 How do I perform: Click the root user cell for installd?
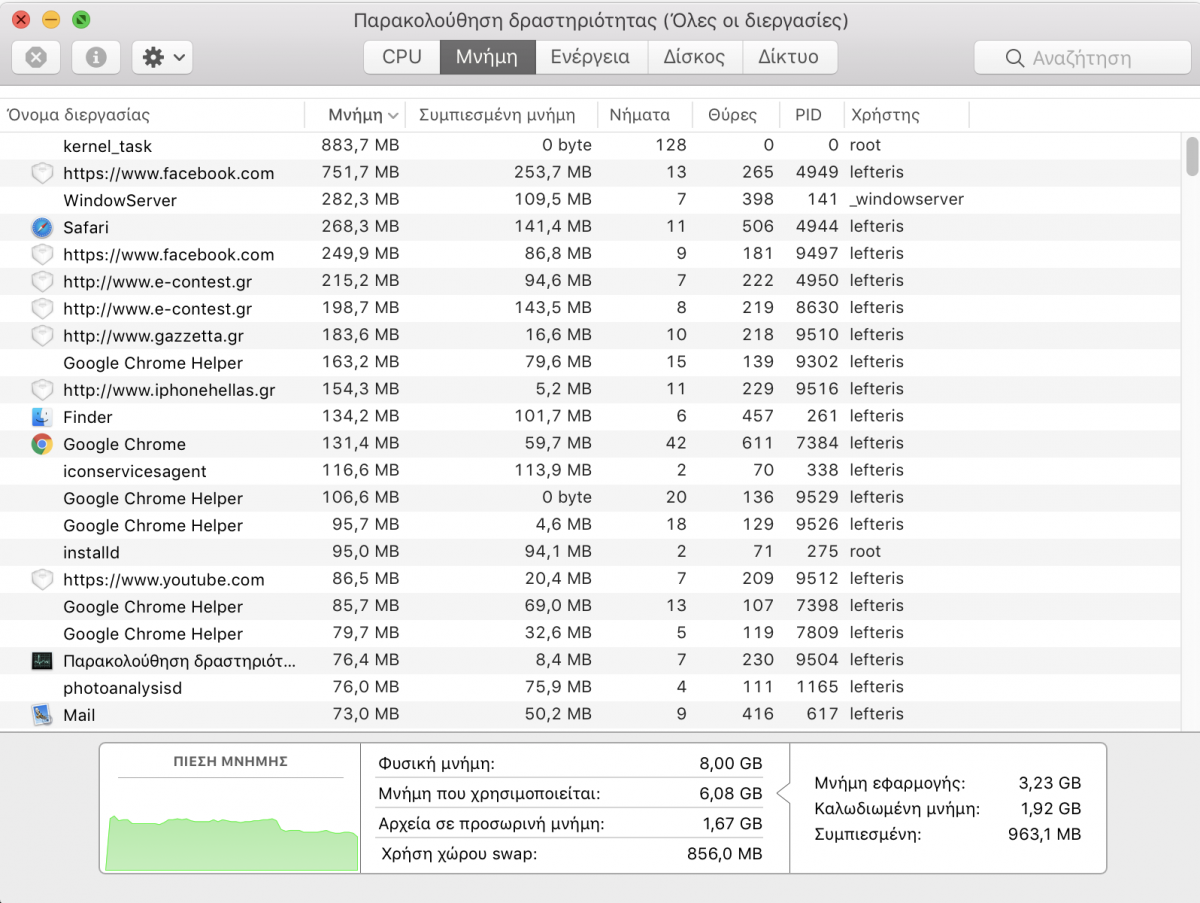point(865,551)
